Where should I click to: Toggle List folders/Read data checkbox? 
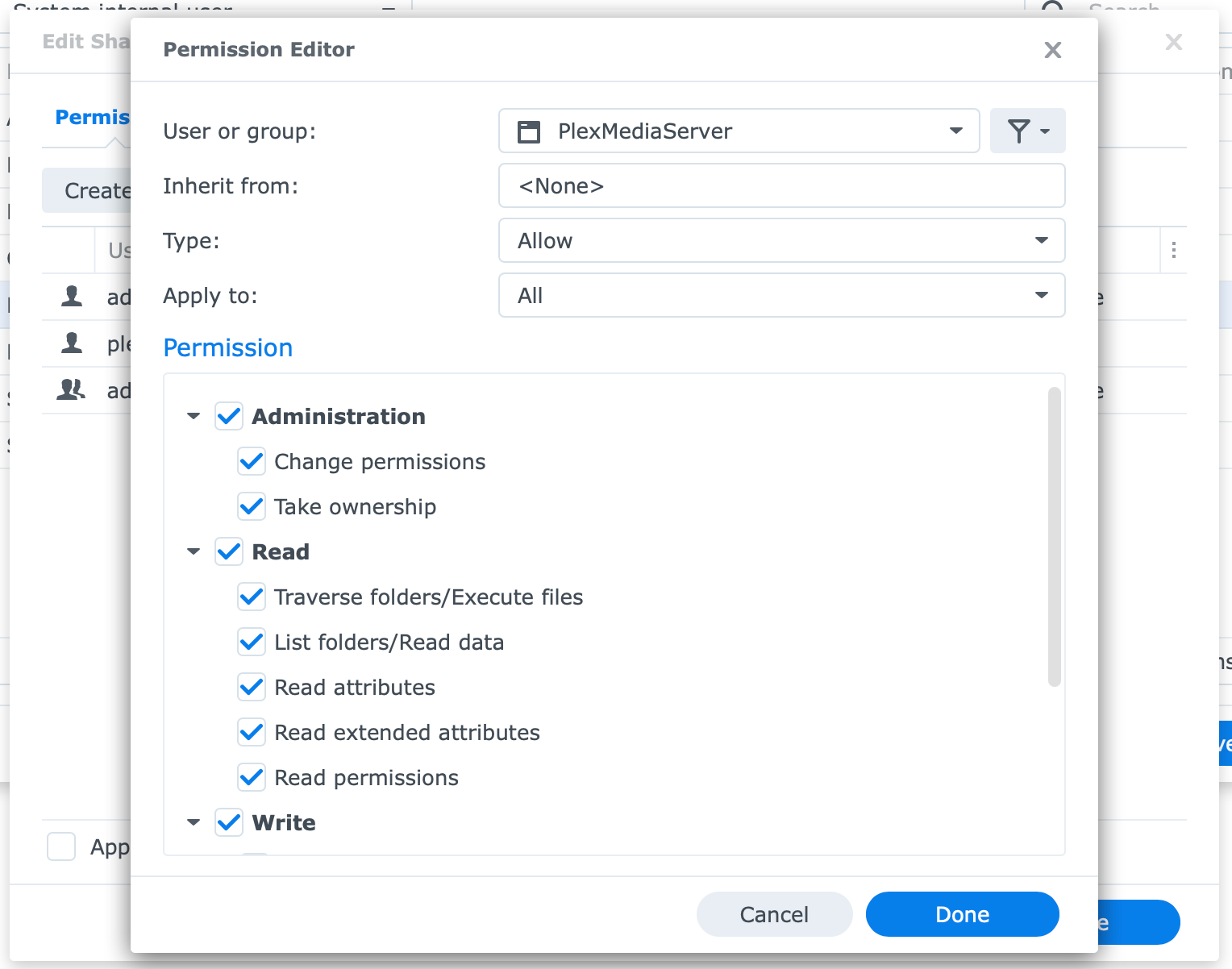[252, 642]
